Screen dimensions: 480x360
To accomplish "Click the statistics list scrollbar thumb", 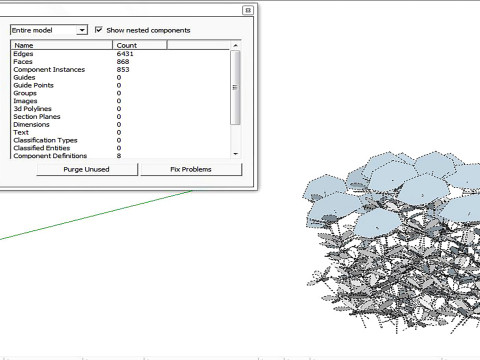I will pyautogui.click(x=235, y=87).
